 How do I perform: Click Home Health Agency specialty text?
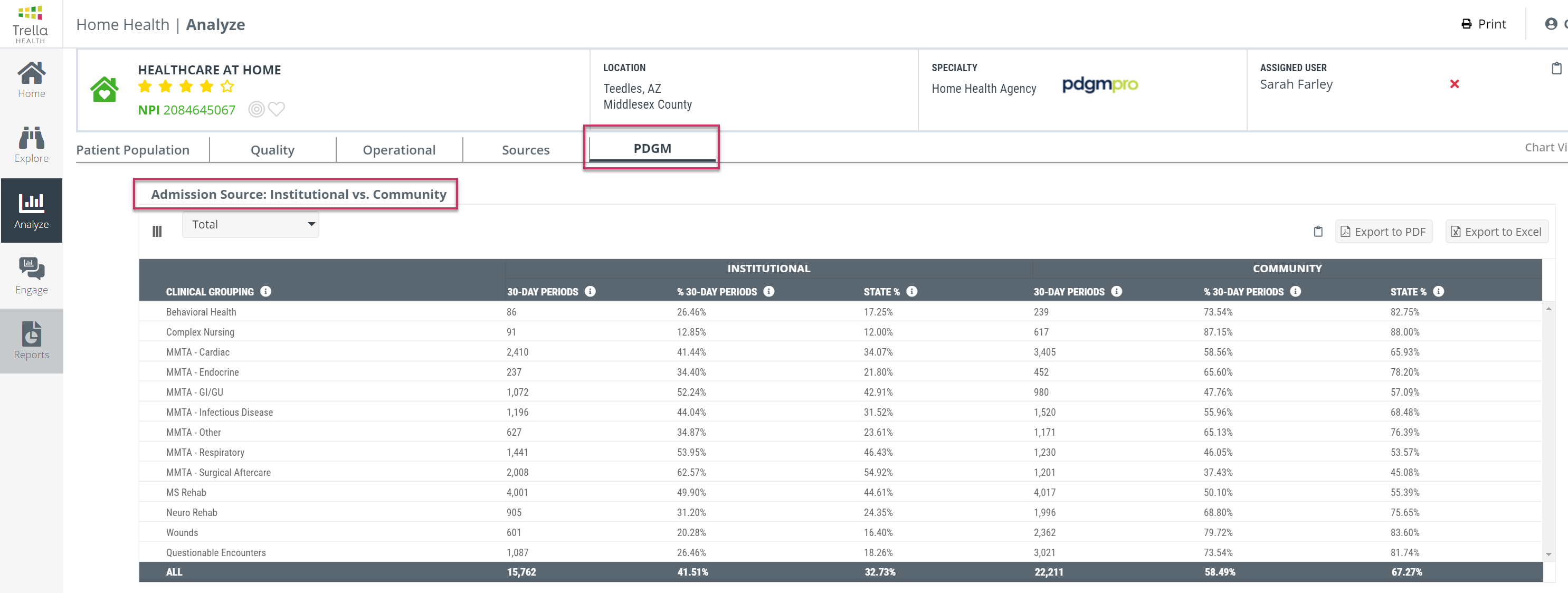pyautogui.click(x=984, y=88)
